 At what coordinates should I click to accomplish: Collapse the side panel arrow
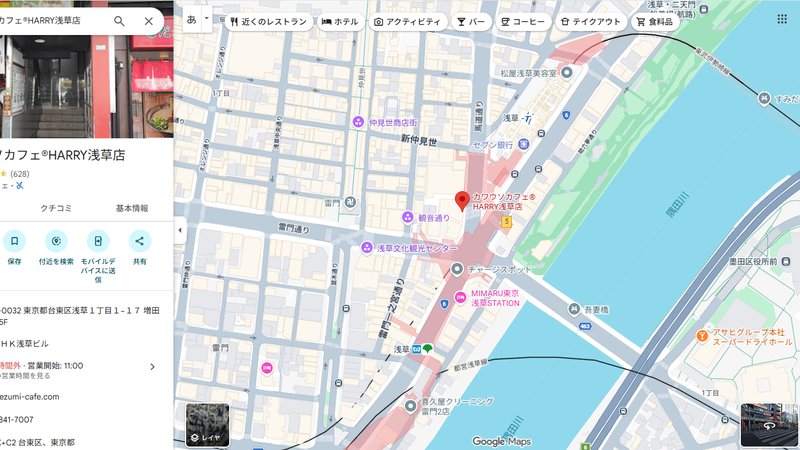180,230
